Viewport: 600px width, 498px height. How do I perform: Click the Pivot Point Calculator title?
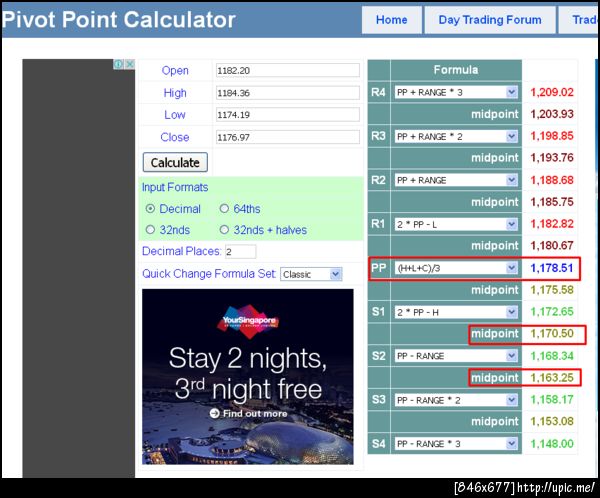click(118, 19)
